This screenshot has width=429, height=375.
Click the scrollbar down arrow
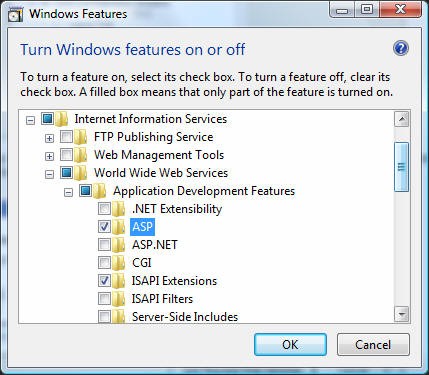pos(402,314)
